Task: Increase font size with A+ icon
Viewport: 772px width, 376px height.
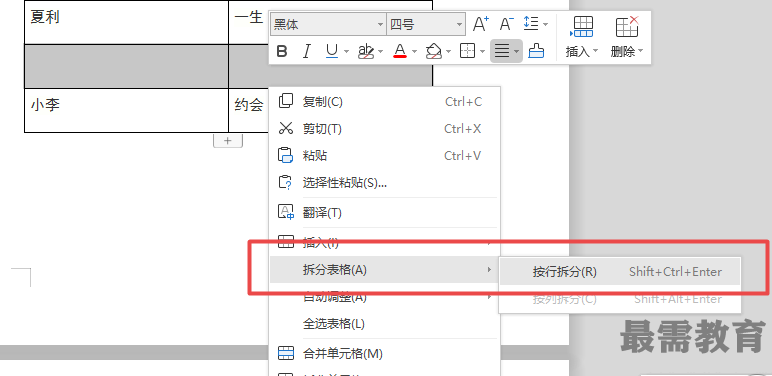Action: (481, 24)
